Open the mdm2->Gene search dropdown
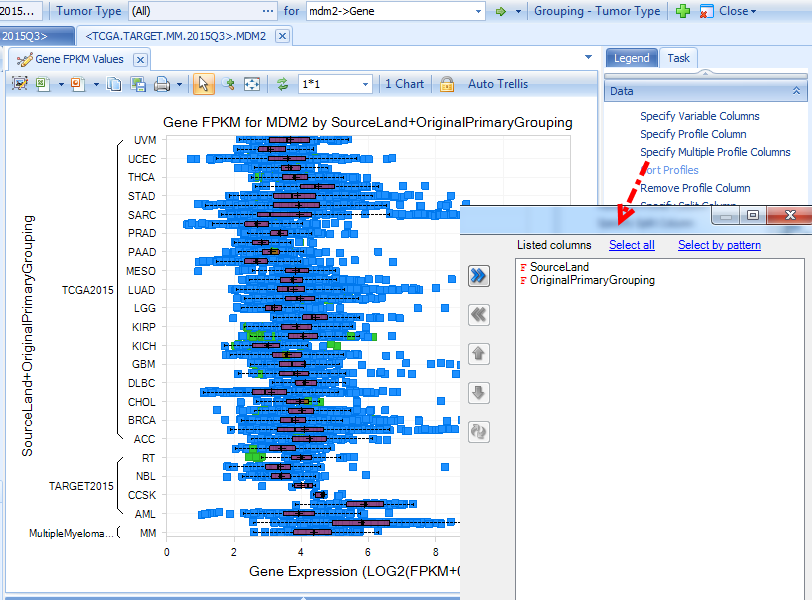This screenshot has width=812, height=600. 478,11
